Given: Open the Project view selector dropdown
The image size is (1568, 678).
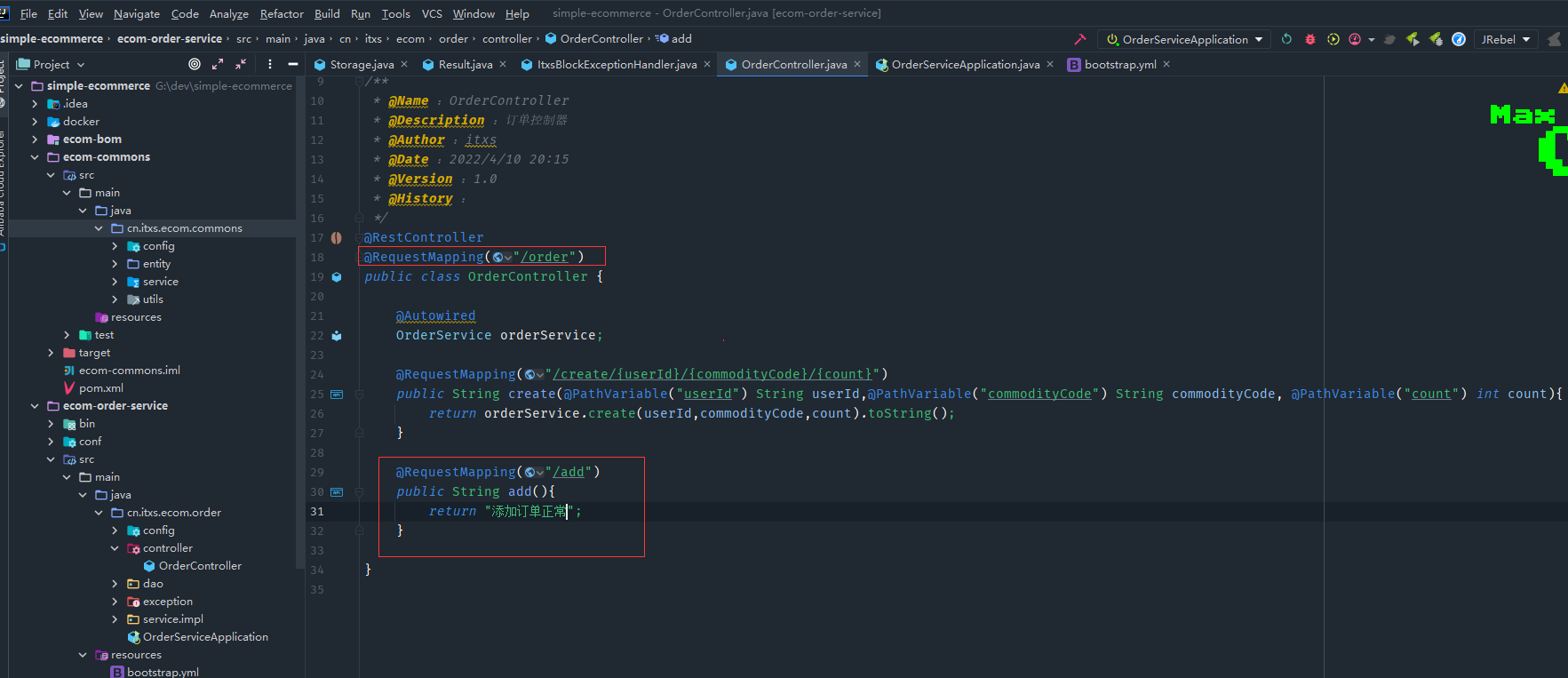Looking at the screenshot, I should [51, 64].
